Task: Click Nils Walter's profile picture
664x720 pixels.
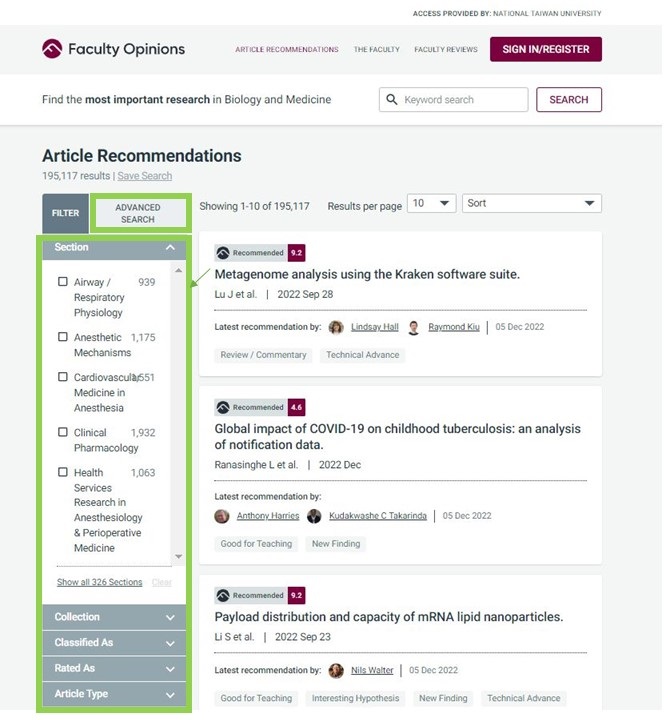Action: [336, 671]
